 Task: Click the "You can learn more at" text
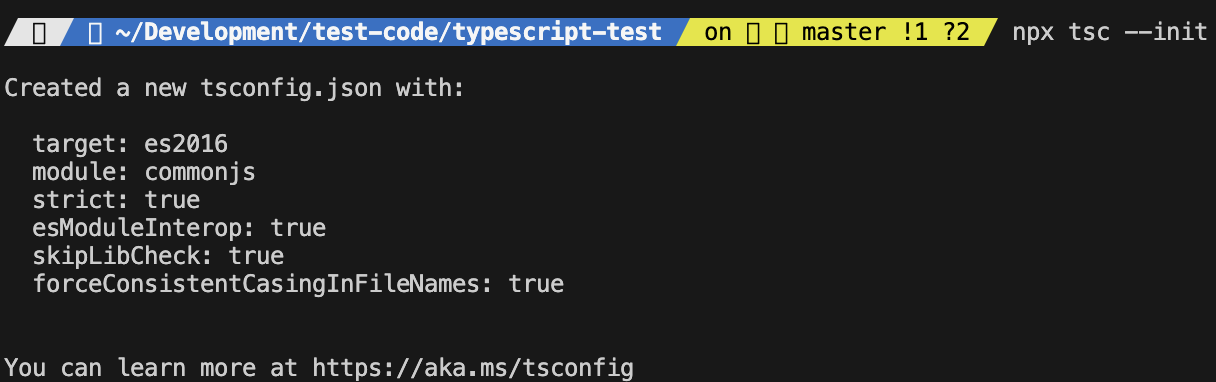pos(152,368)
